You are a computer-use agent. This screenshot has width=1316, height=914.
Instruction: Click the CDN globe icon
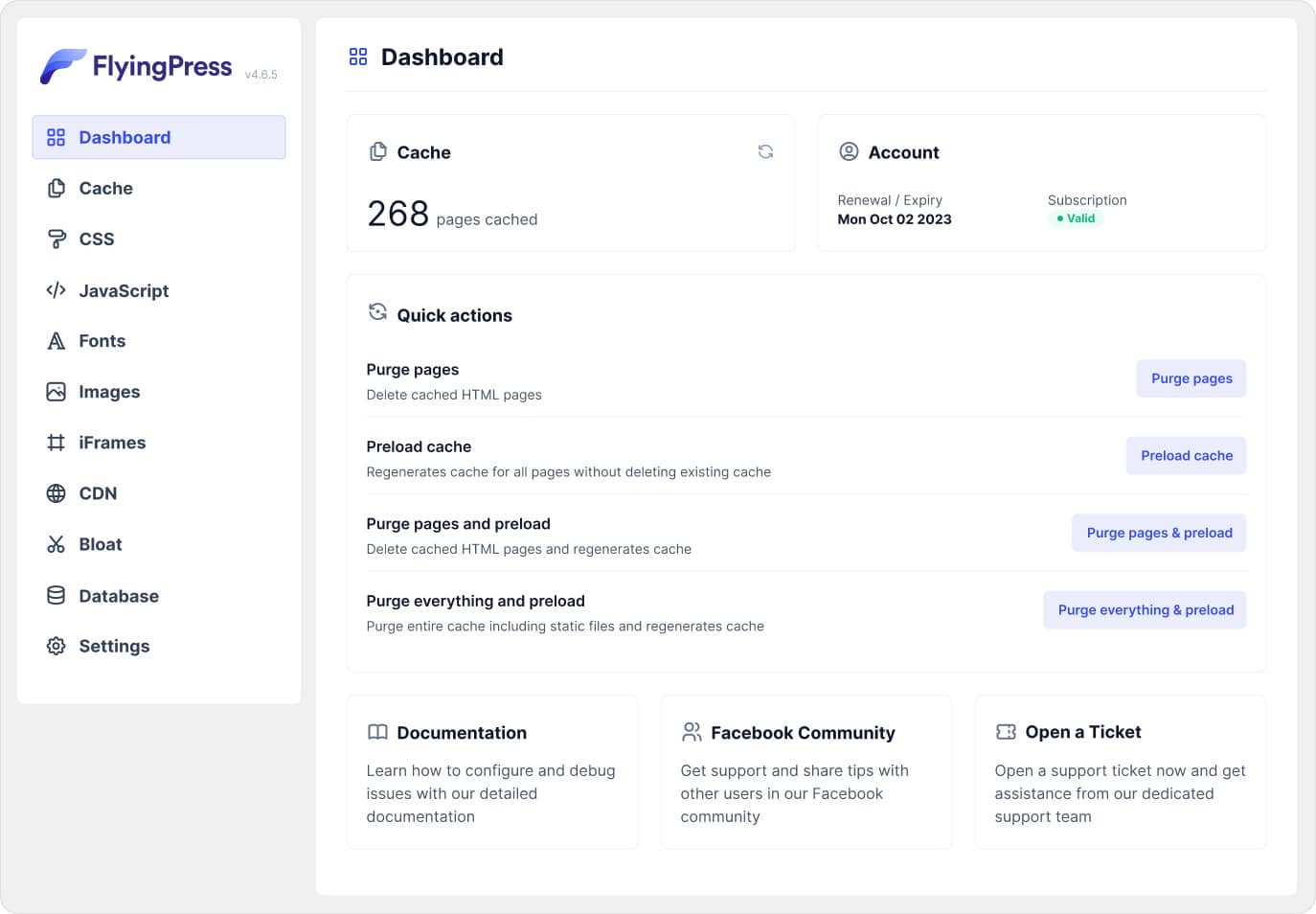pyautogui.click(x=56, y=492)
